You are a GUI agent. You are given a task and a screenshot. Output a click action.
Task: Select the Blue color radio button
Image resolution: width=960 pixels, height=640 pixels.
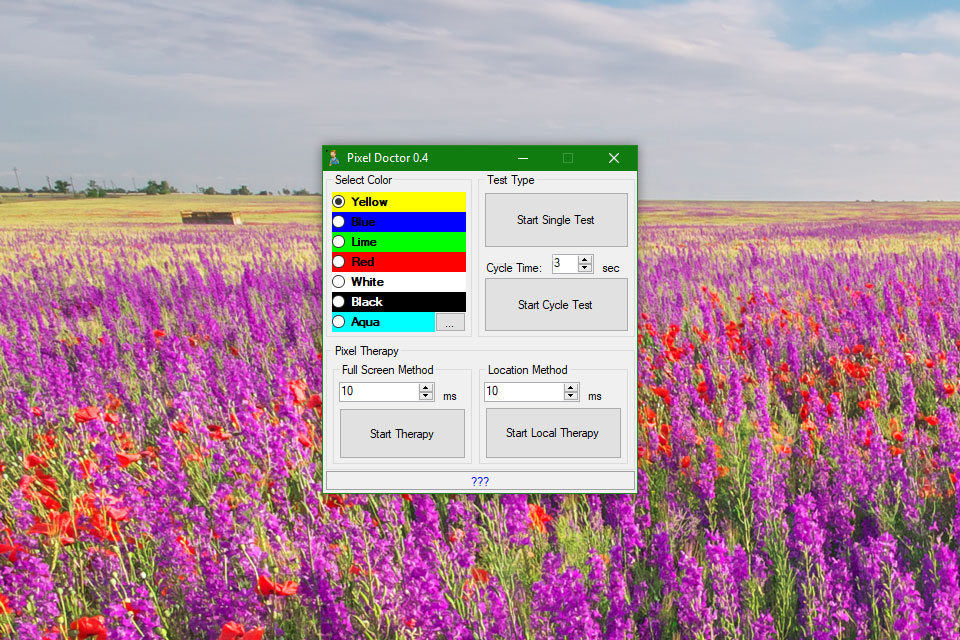(339, 222)
